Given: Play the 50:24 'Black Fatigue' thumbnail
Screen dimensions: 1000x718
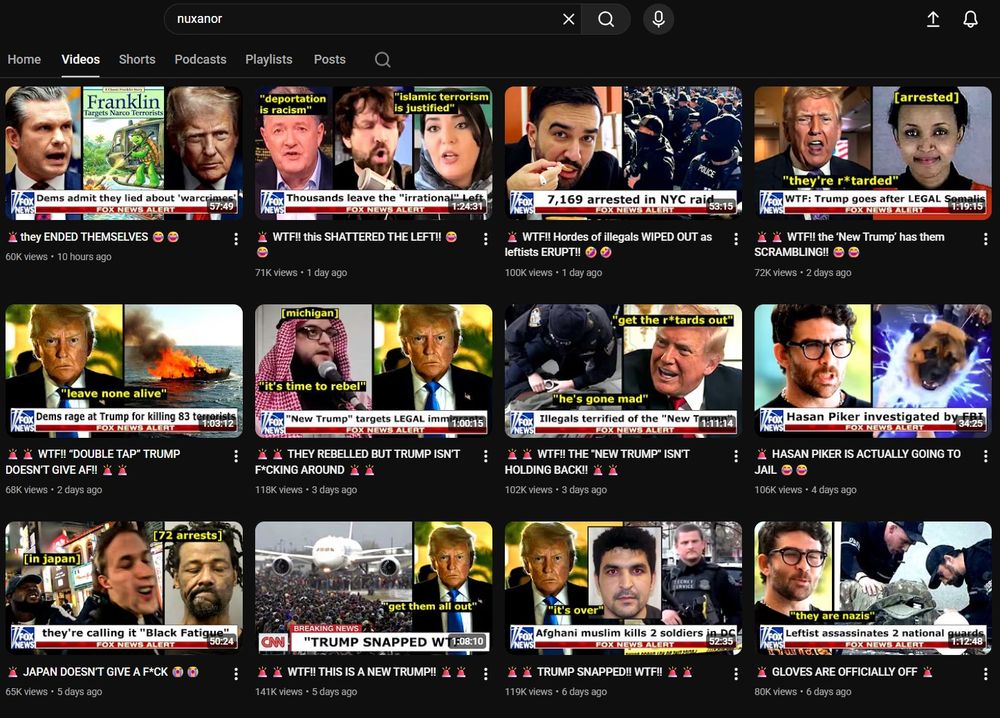Looking at the screenshot, I should tap(124, 588).
